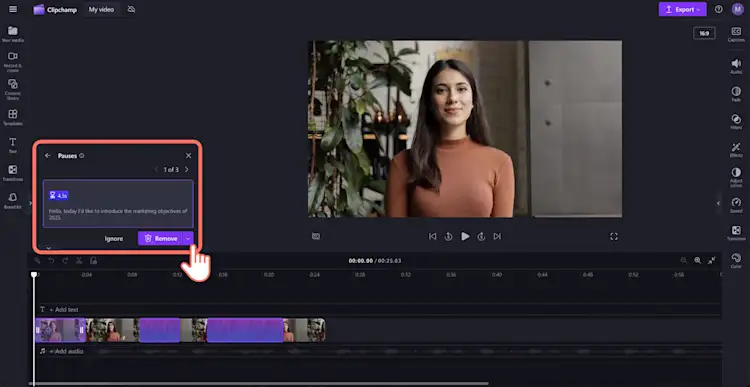Rewind five seconds
The height and width of the screenshot is (387, 750).
coord(448,236)
